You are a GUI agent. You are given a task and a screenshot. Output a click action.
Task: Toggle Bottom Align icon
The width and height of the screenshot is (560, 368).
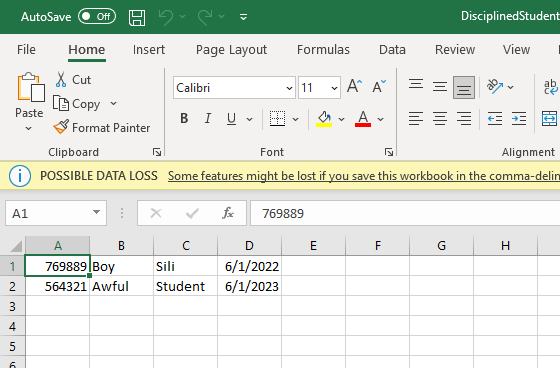point(464,87)
